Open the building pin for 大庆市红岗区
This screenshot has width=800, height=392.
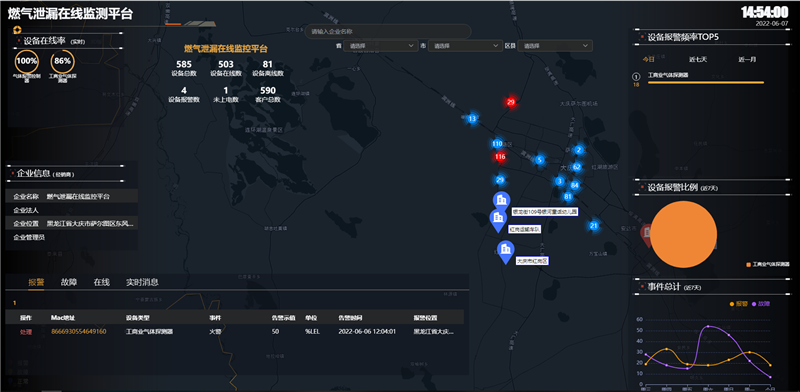[x=506, y=252]
